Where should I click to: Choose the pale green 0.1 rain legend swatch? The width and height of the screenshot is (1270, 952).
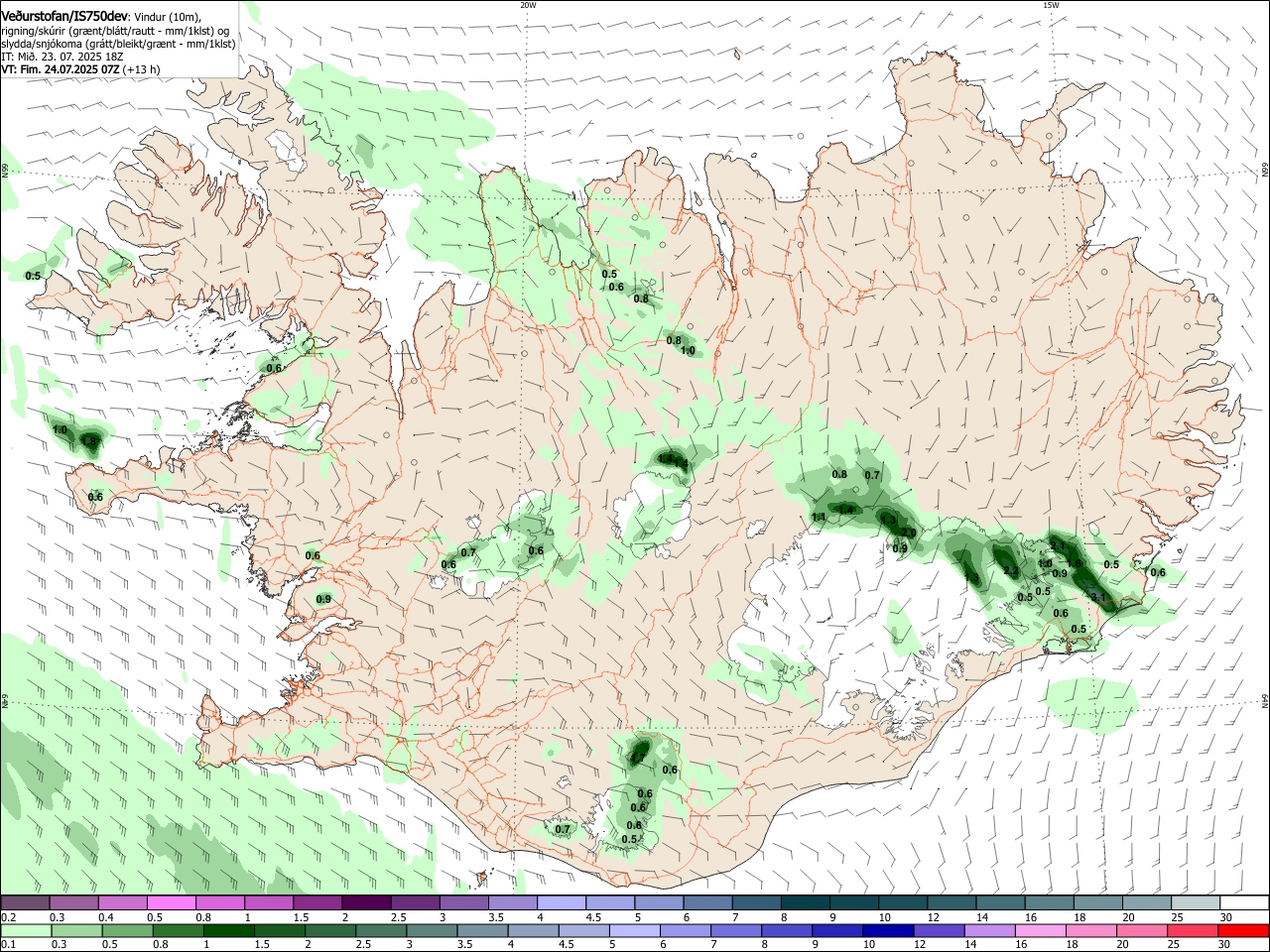coord(26,931)
